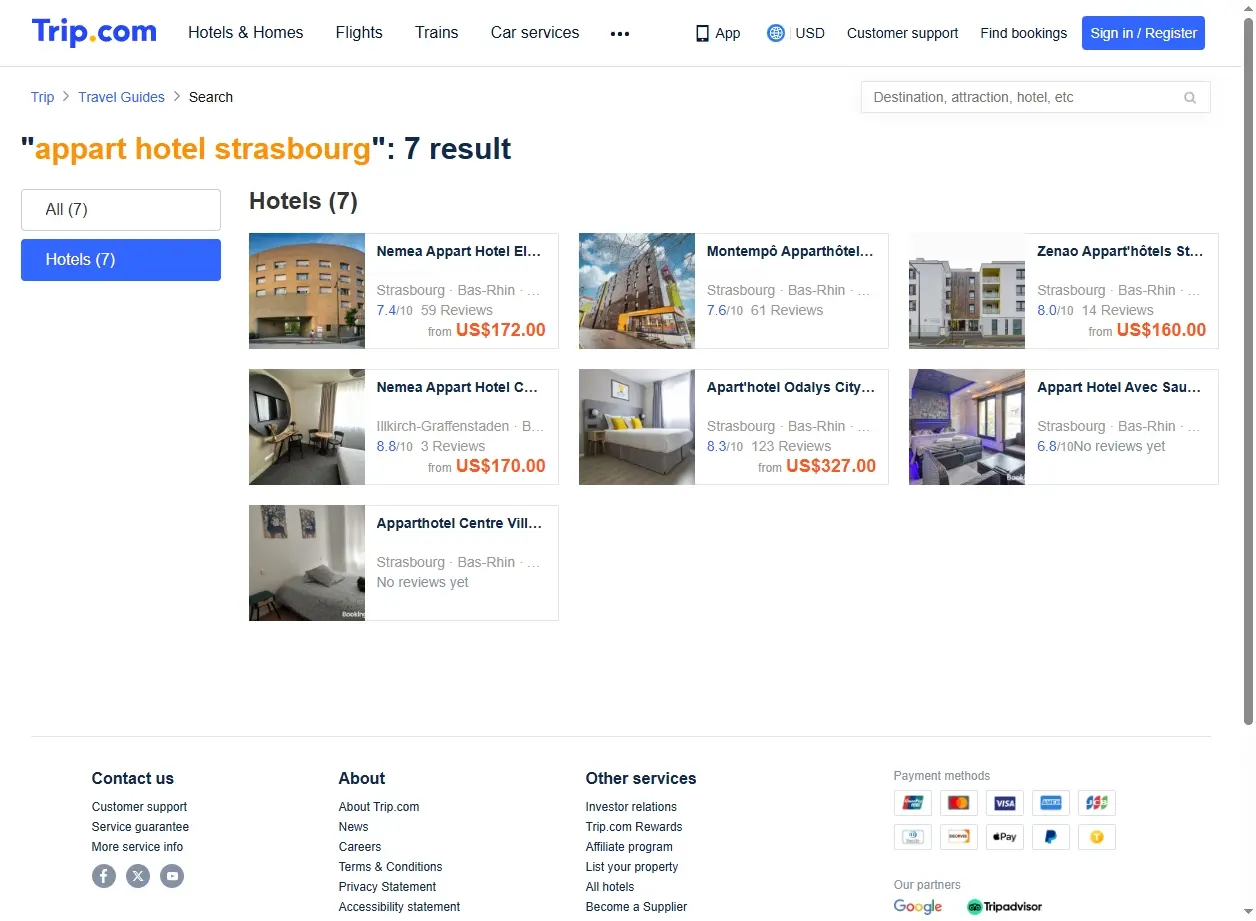
Task: Open the three-dots more menu in header
Action: point(620,33)
